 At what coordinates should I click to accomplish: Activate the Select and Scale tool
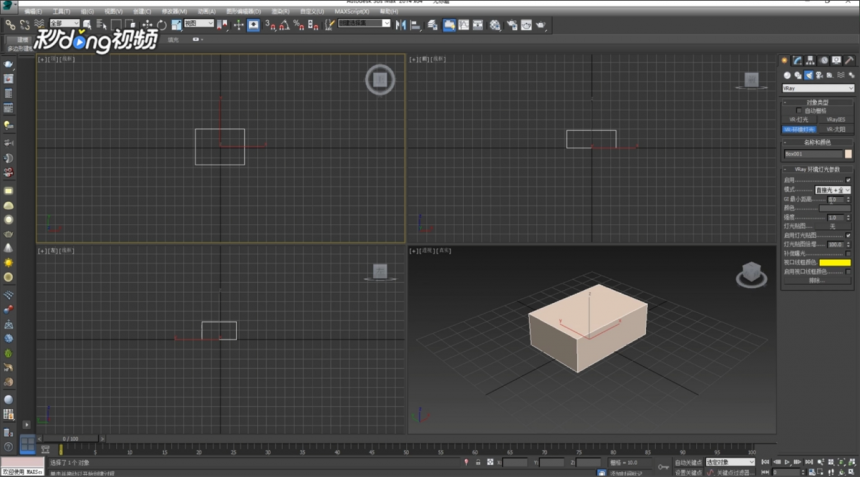click(176, 25)
